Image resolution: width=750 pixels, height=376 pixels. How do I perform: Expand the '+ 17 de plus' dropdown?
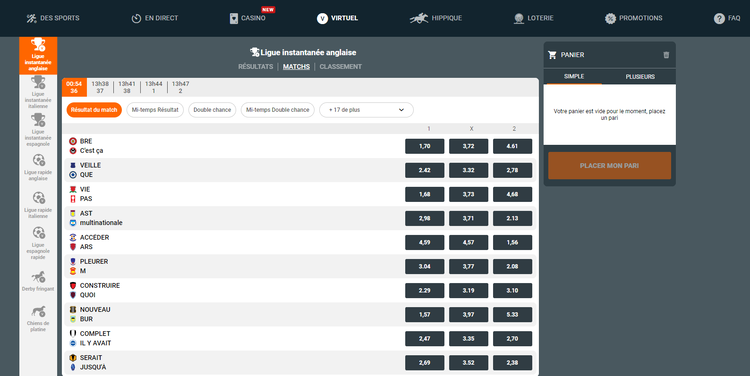[x=366, y=110]
